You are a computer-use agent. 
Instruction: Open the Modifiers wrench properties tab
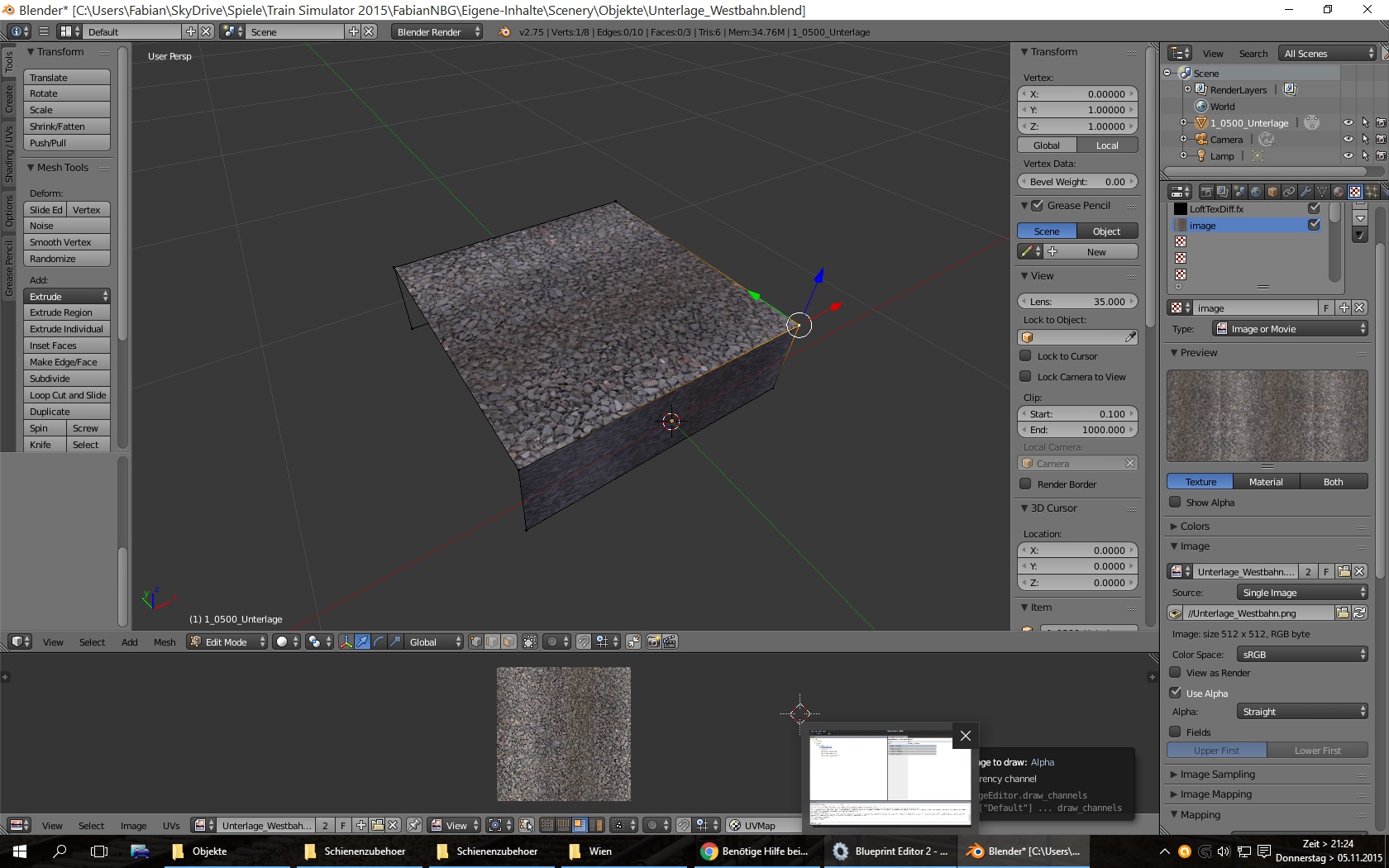coord(1305,192)
